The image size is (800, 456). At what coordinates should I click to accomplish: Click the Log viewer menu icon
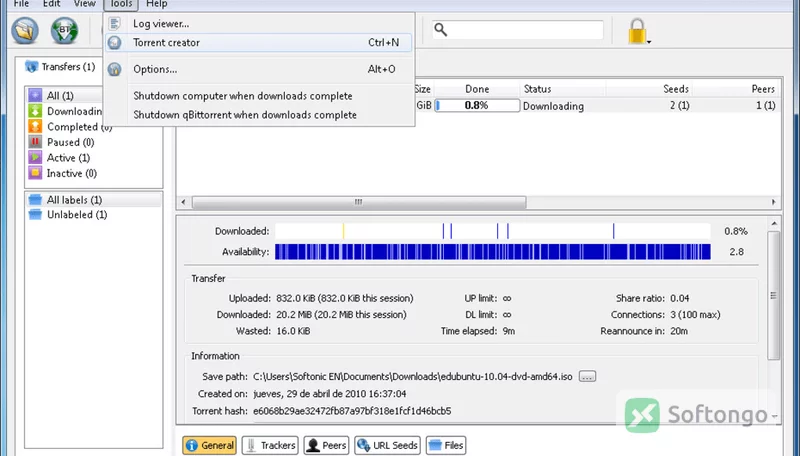click(x=115, y=23)
